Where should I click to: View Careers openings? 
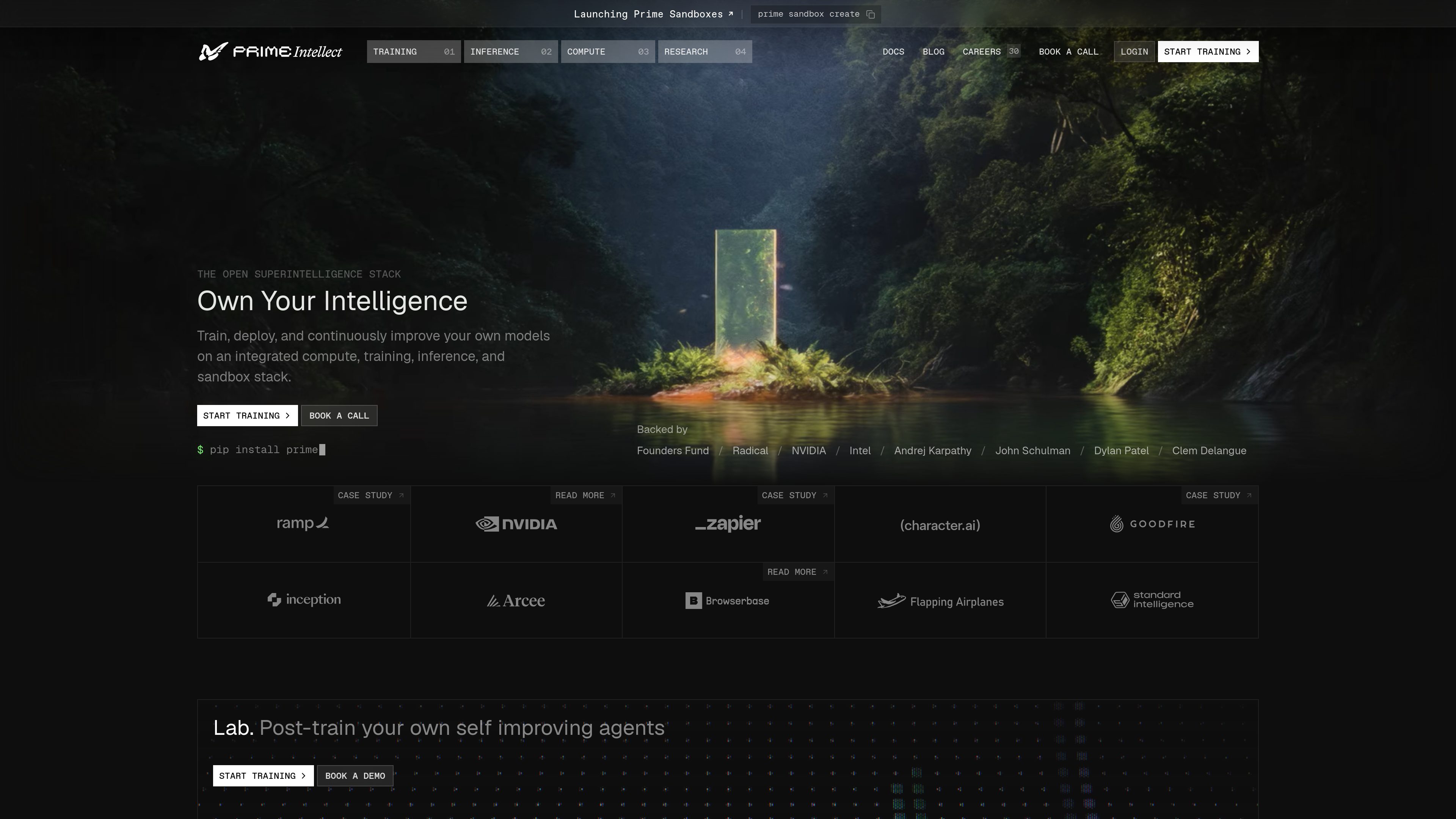991,52
